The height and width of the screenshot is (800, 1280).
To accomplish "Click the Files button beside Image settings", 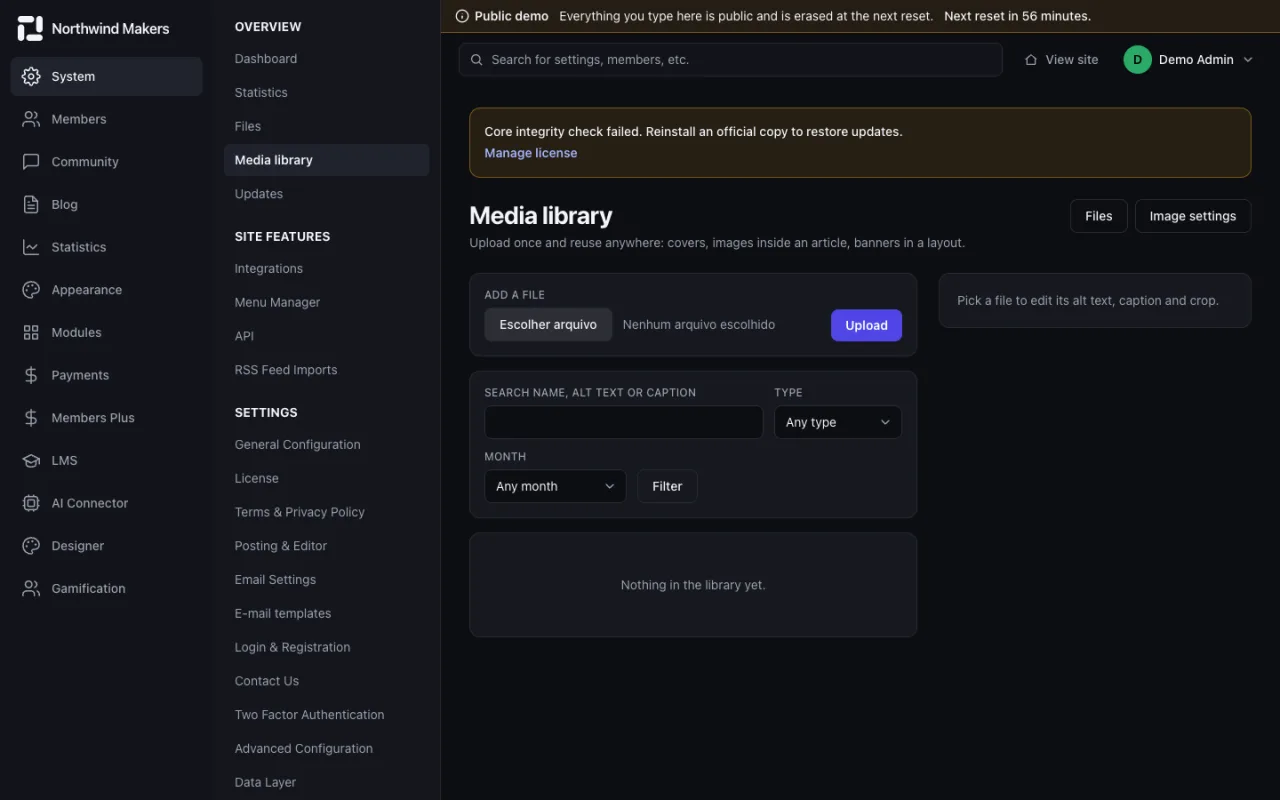I will (x=1098, y=216).
